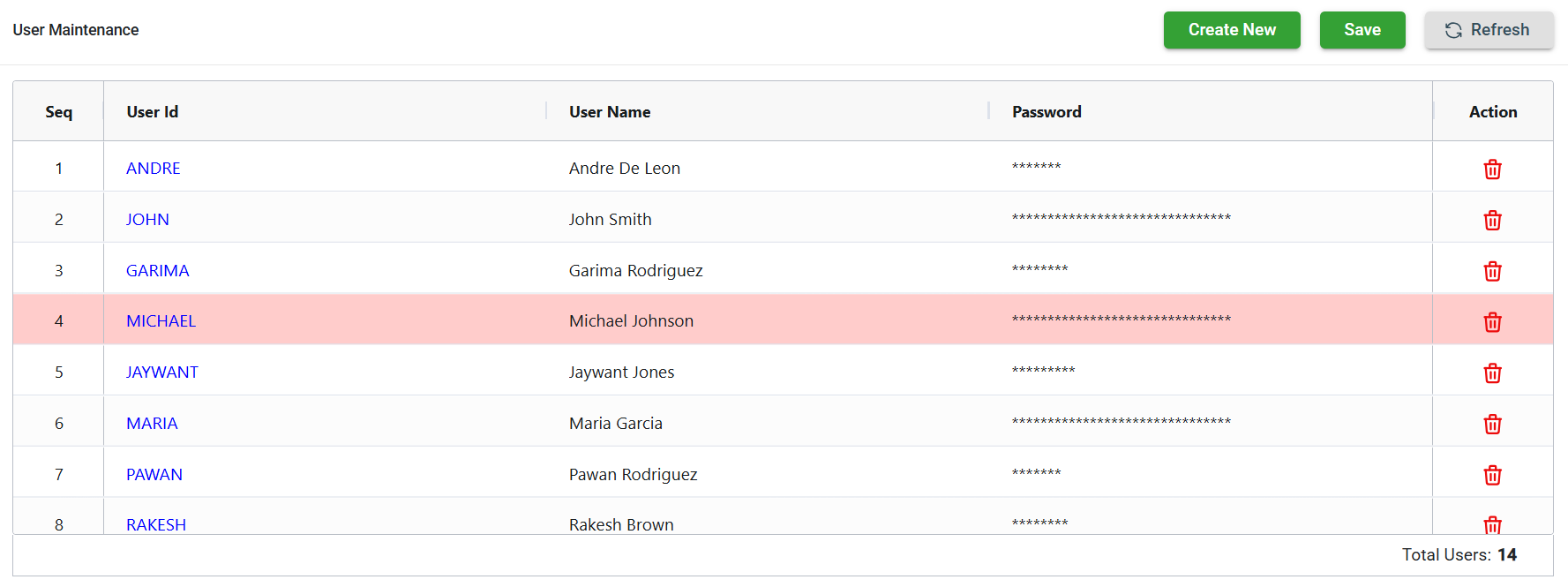The width and height of the screenshot is (1568, 587).
Task: Click the Refresh button
Action: pyautogui.click(x=1489, y=30)
